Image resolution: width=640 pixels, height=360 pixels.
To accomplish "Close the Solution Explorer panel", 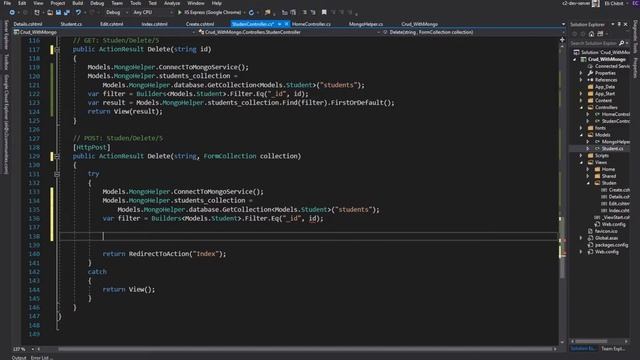I will point(626,24).
